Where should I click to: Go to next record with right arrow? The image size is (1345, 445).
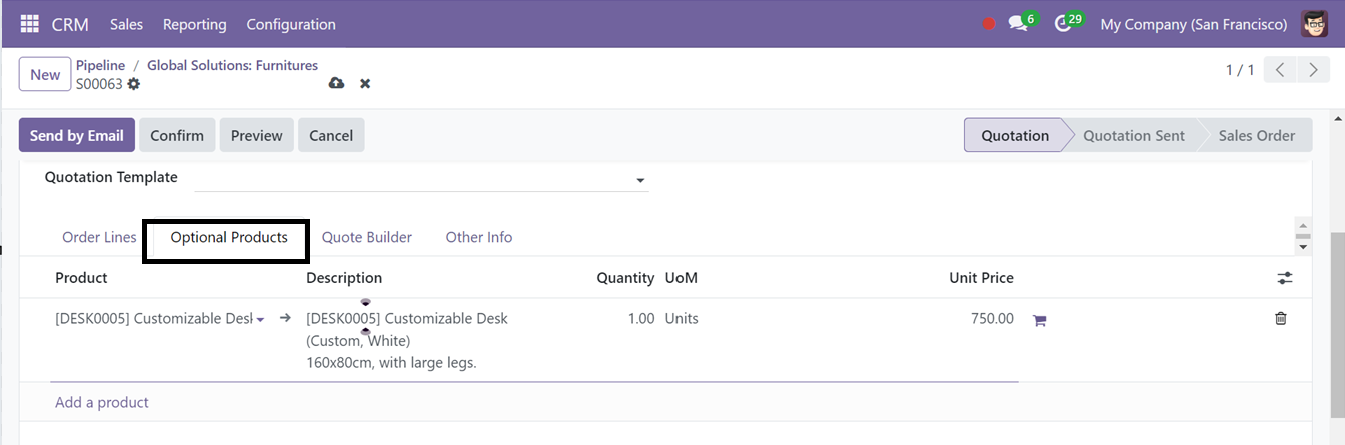(1313, 70)
